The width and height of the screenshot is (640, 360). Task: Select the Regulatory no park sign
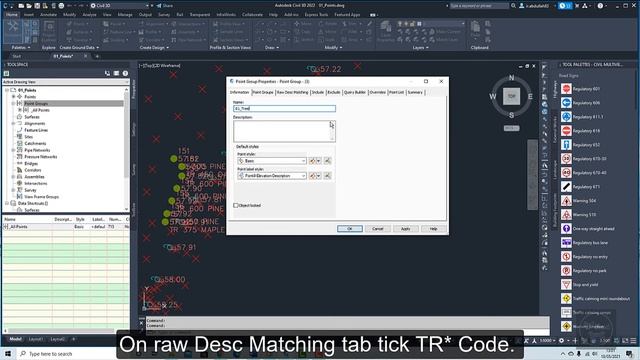(566, 271)
